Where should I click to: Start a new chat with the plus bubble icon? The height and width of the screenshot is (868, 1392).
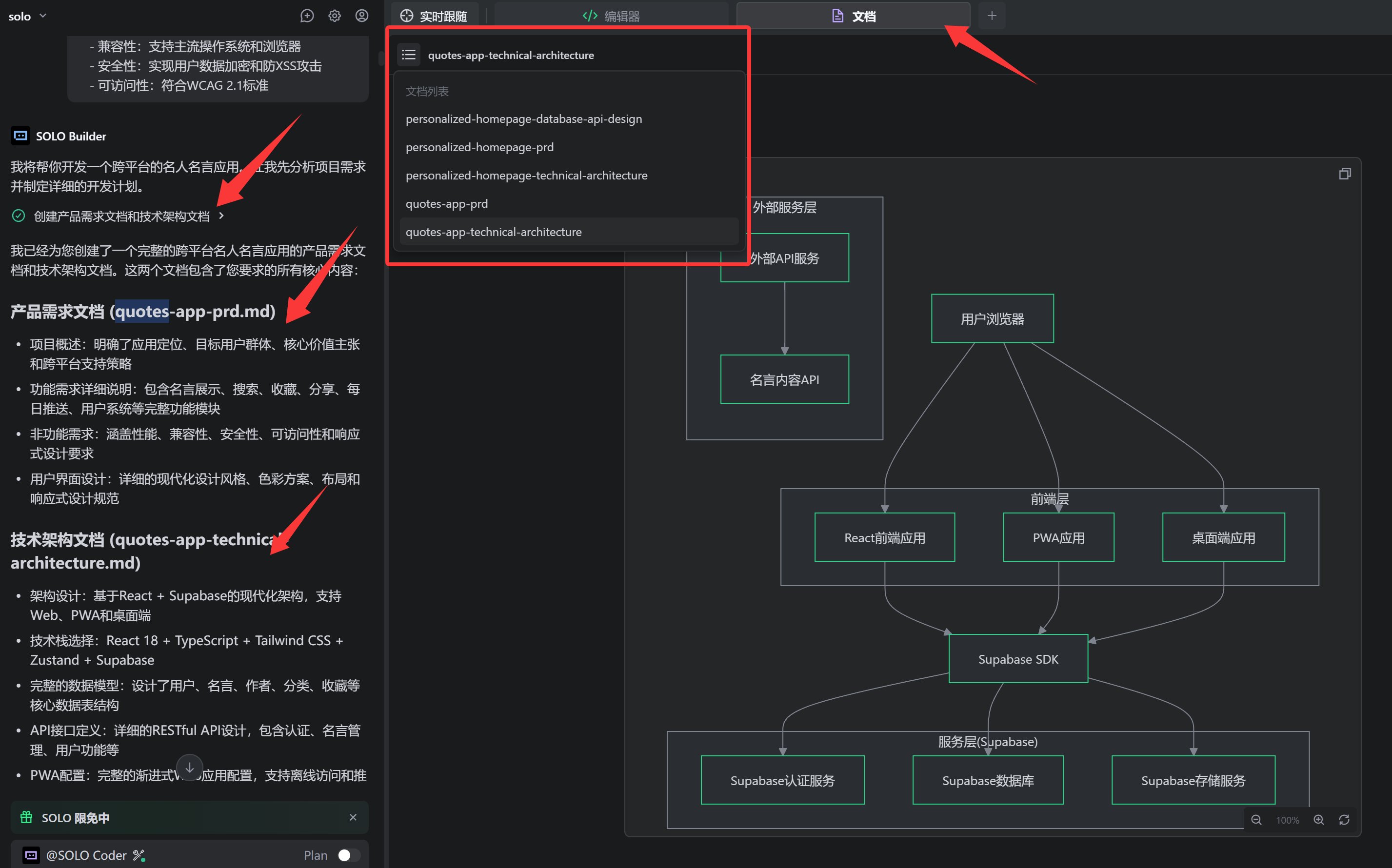tap(307, 16)
